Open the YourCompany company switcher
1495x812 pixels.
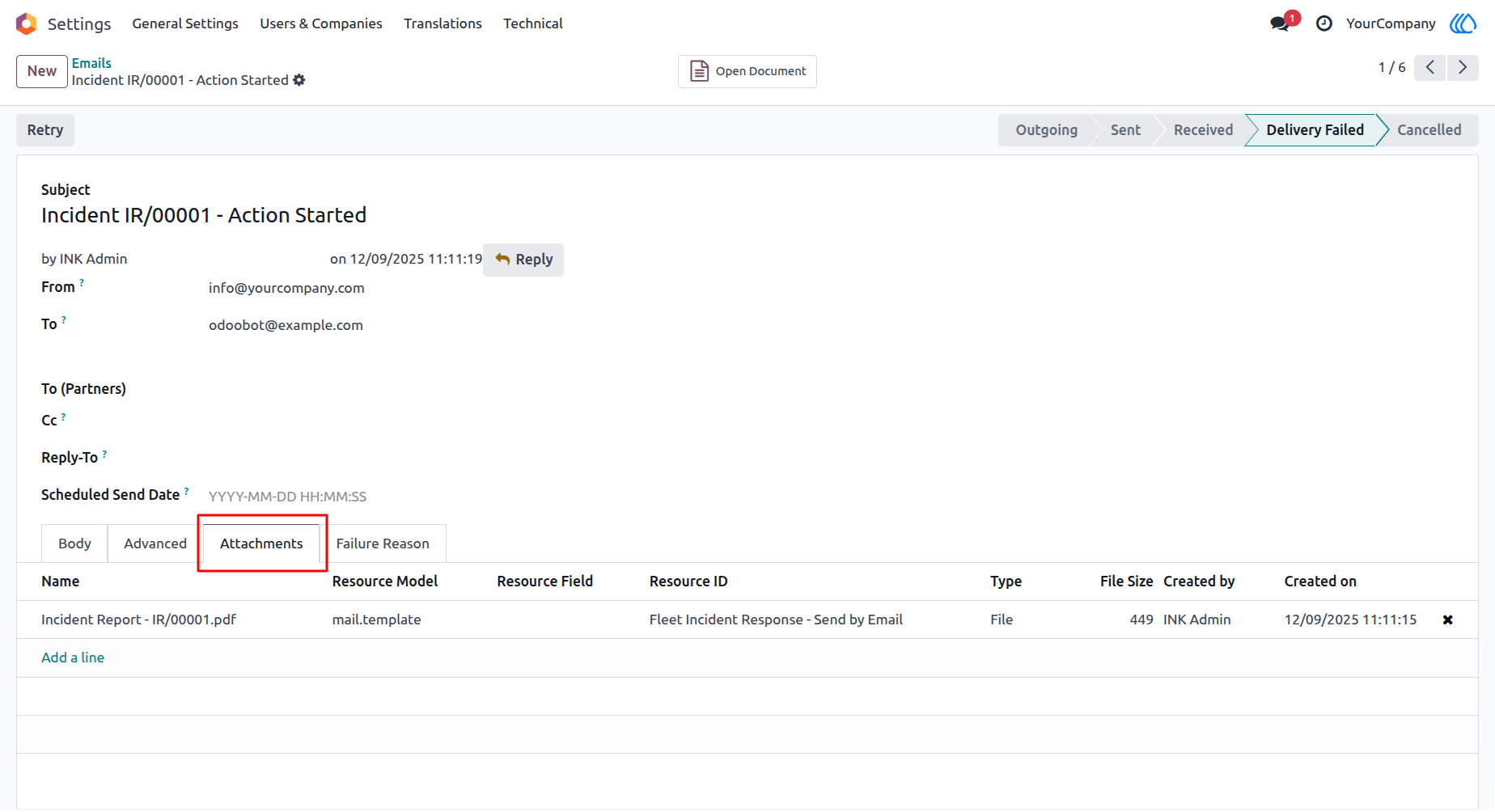click(x=1391, y=23)
